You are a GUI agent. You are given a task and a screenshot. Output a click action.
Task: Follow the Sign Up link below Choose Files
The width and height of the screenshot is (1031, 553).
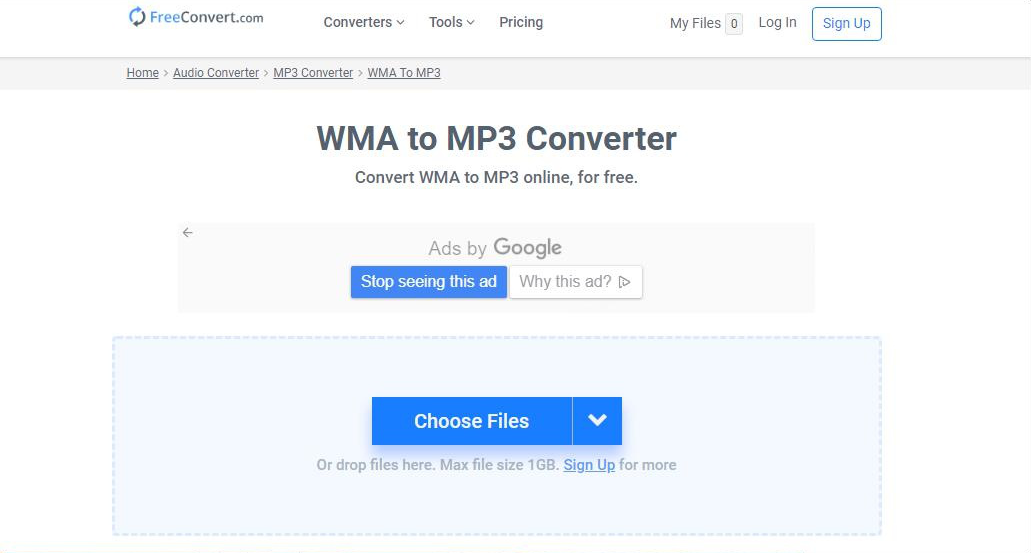[x=589, y=465]
